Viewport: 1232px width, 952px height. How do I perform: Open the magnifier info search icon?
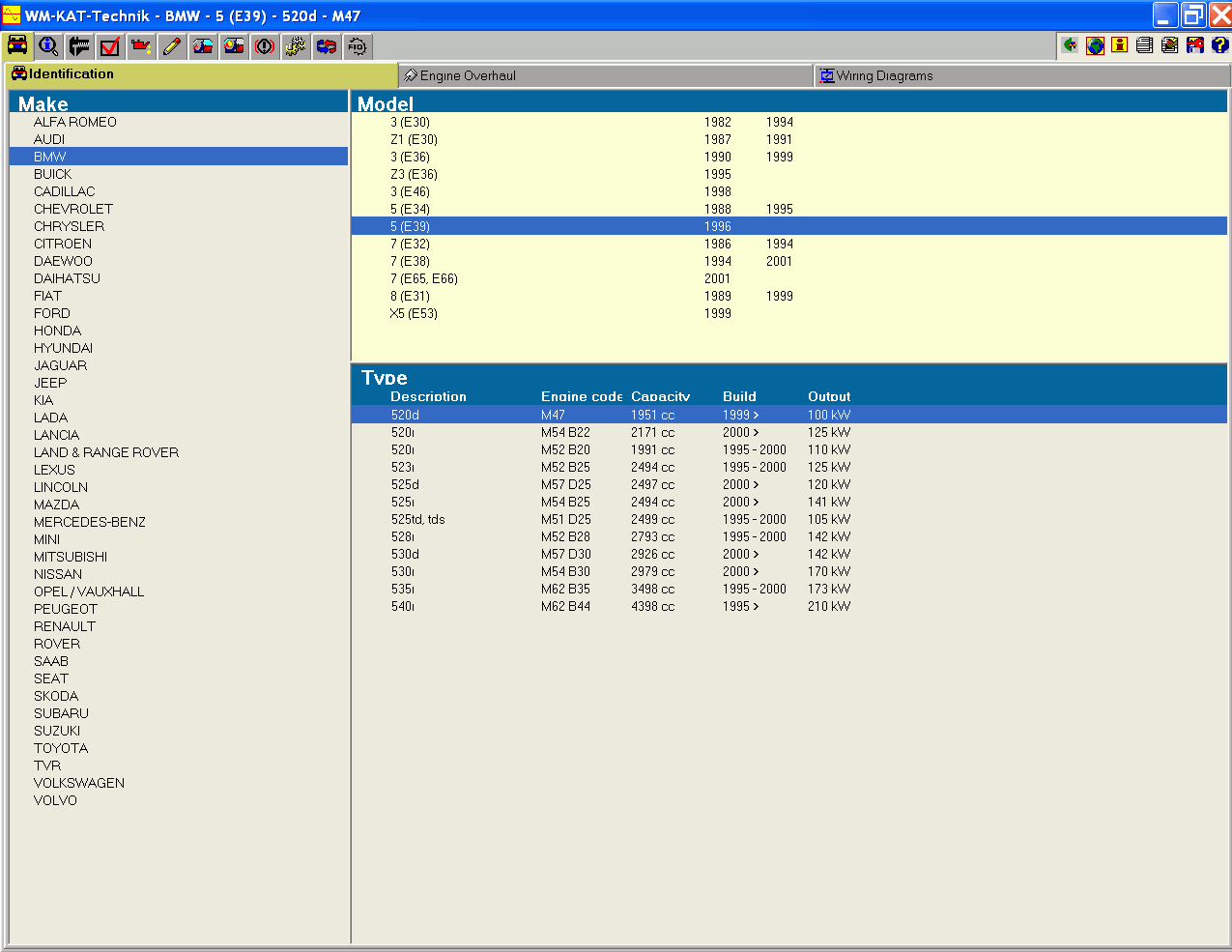tap(48, 45)
